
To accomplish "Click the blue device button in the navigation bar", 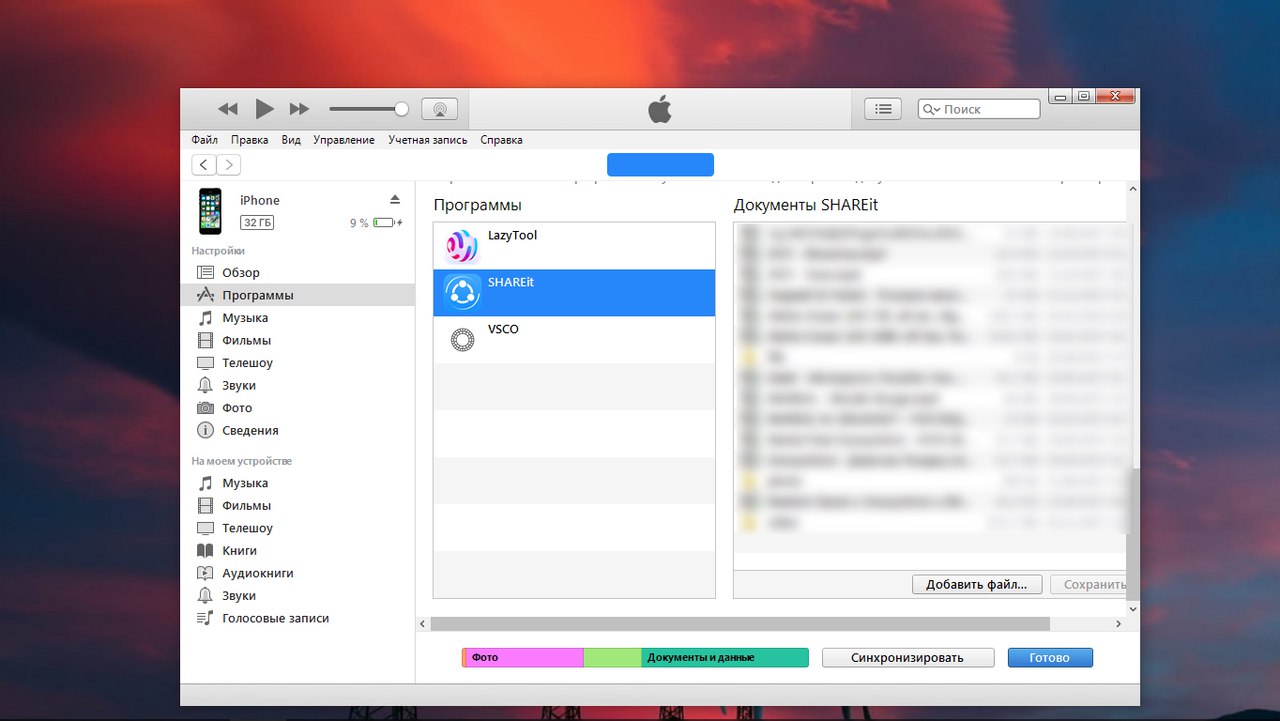I will 660,165.
